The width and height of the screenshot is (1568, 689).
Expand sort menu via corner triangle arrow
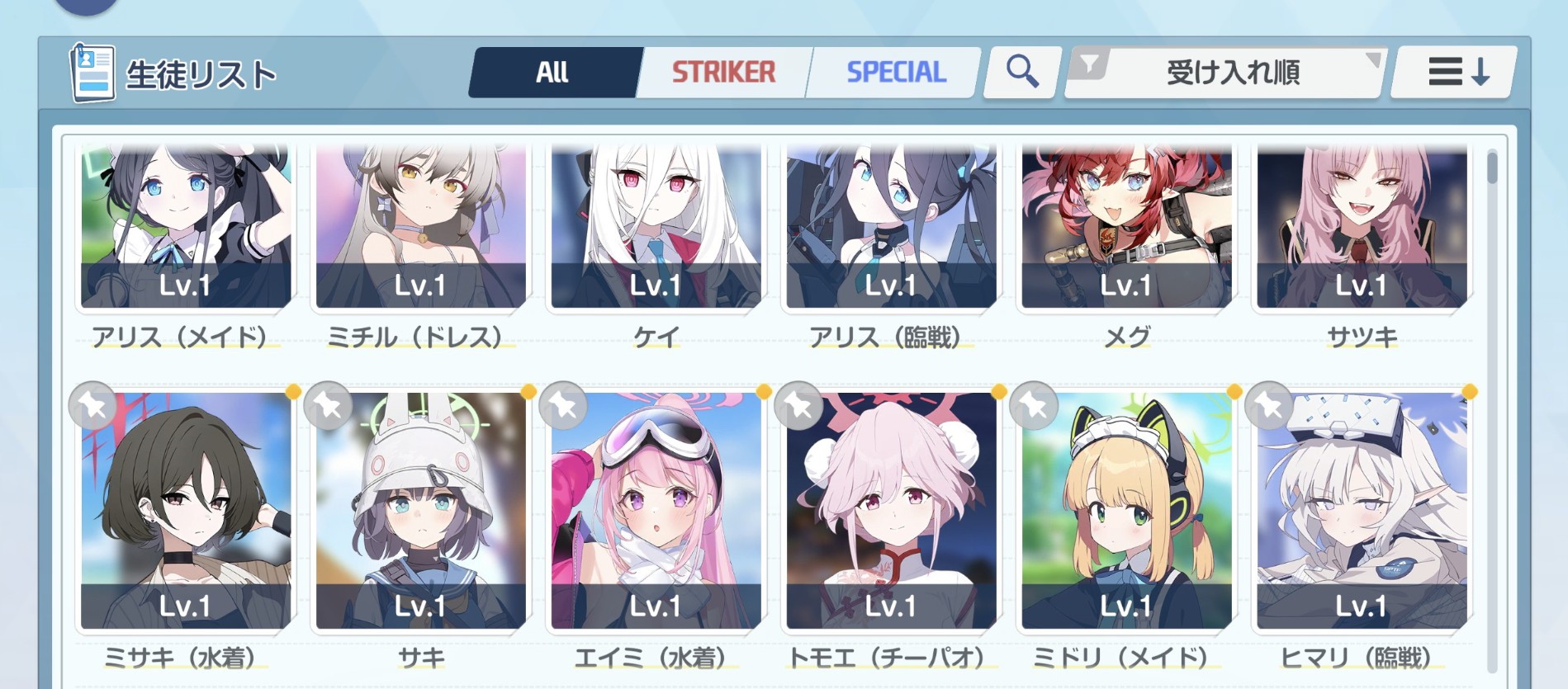1372,59
